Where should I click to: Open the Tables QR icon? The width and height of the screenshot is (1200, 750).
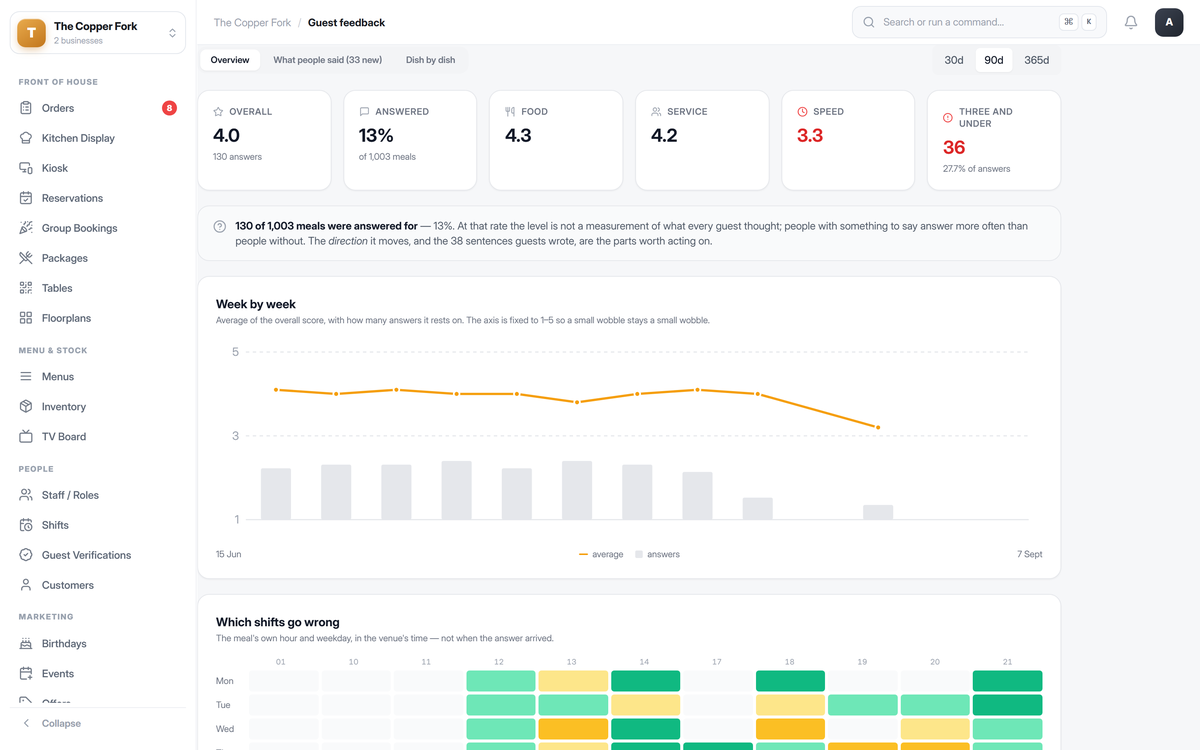point(26,288)
